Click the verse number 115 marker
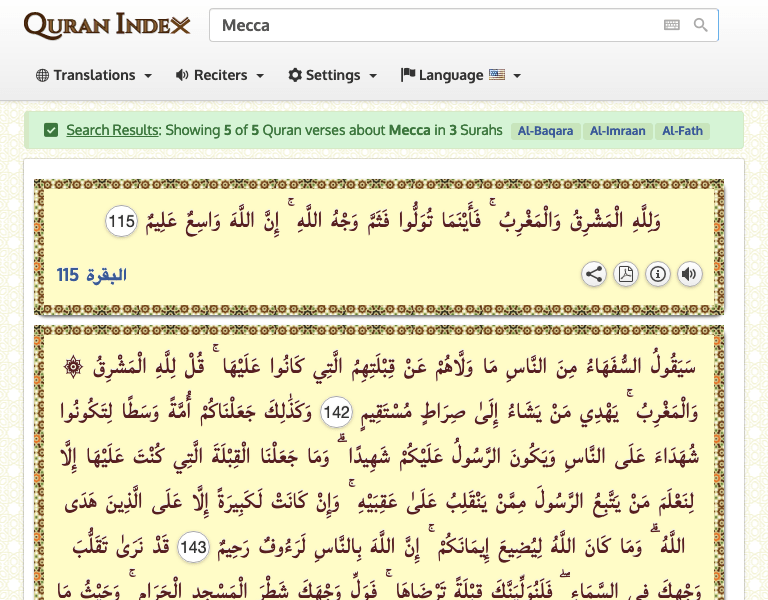768x600 pixels. (x=121, y=221)
